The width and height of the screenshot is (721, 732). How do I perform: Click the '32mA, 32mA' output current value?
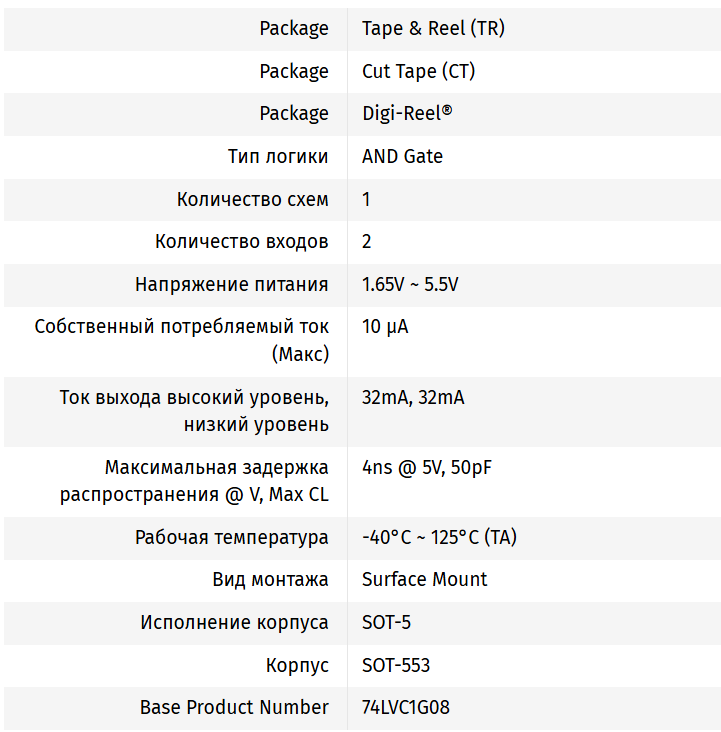(x=413, y=398)
